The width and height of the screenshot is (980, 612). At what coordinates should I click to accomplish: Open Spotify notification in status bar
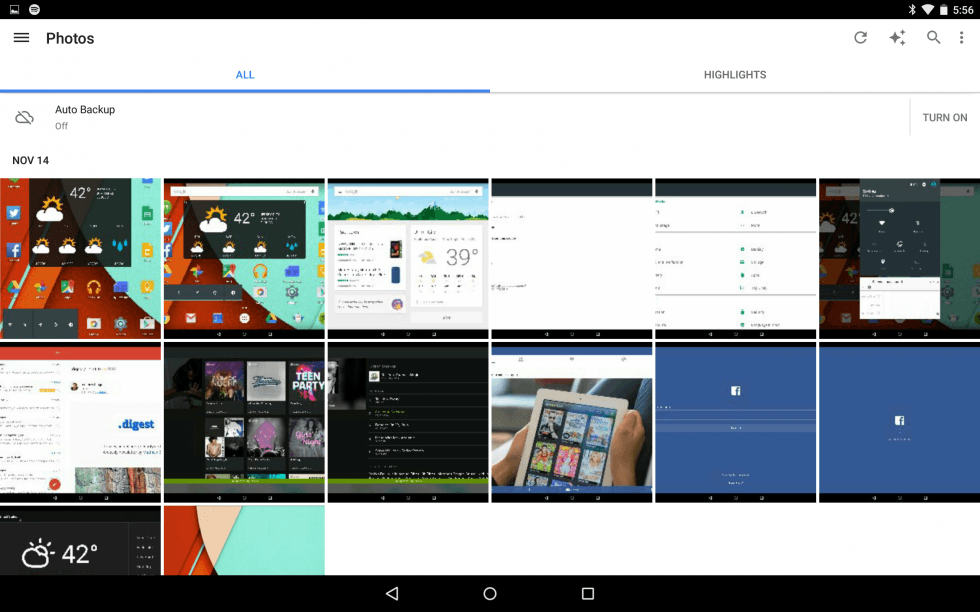(34, 9)
